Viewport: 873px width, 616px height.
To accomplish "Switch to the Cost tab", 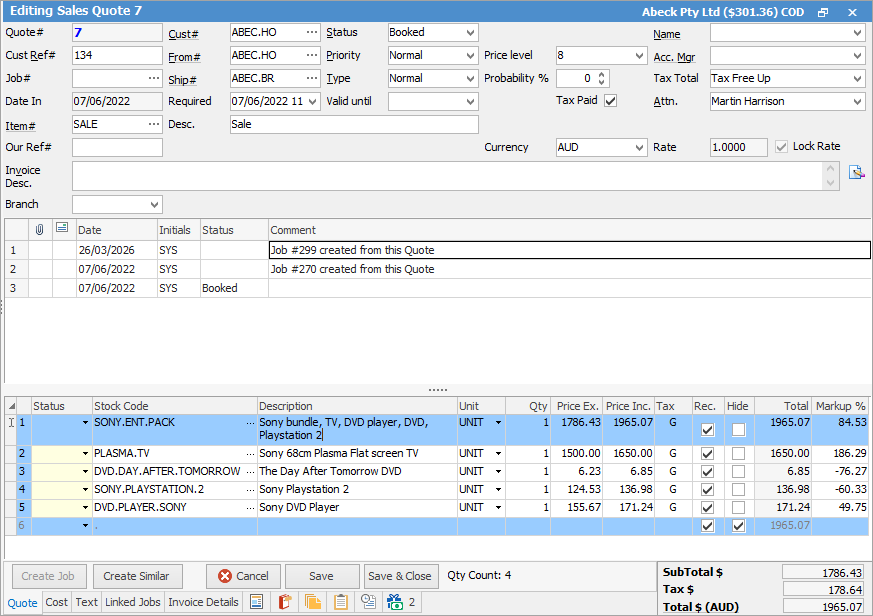I will pyautogui.click(x=57, y=602).
